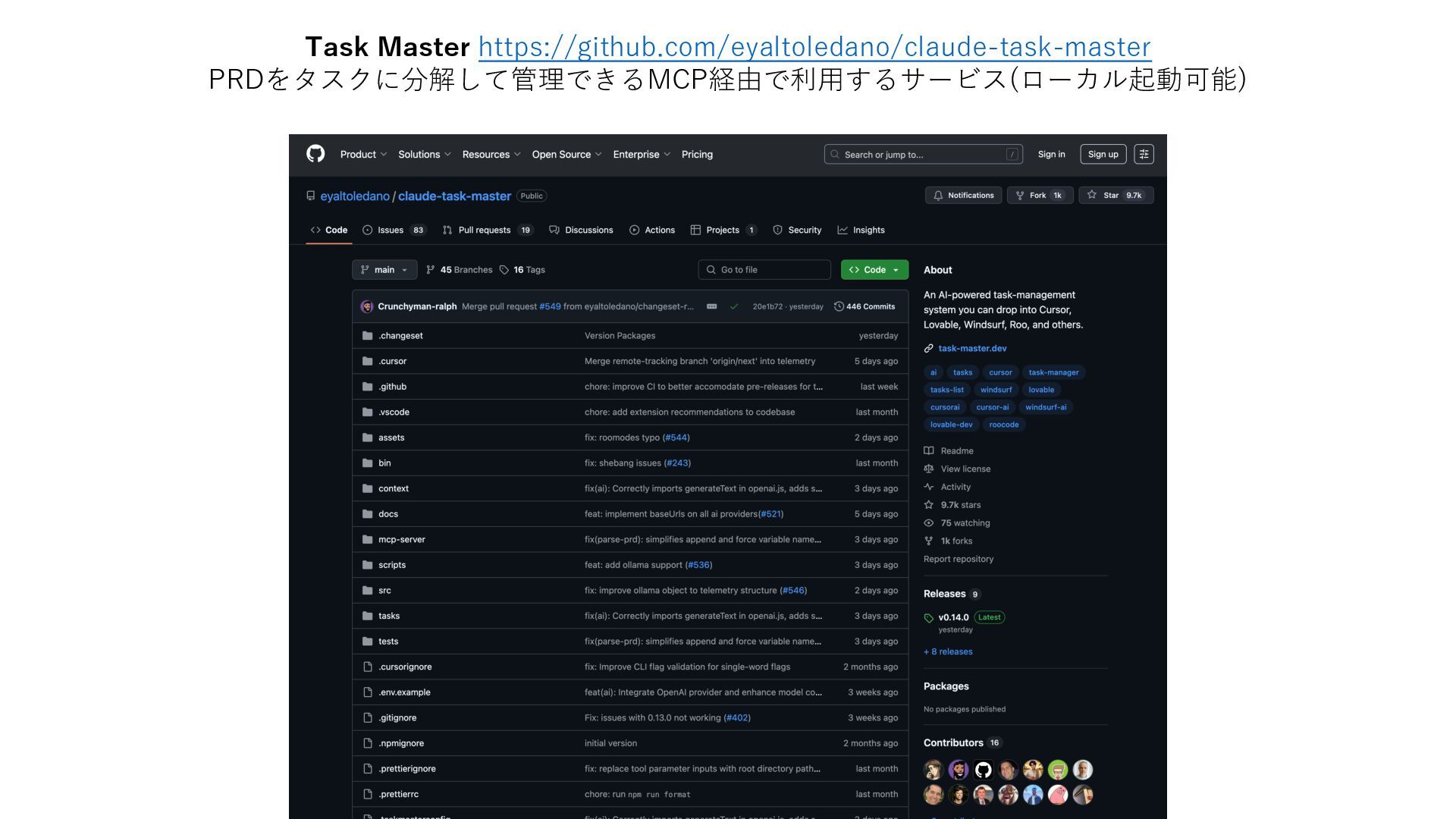Expand the Enterprise menu

[642, 154]
